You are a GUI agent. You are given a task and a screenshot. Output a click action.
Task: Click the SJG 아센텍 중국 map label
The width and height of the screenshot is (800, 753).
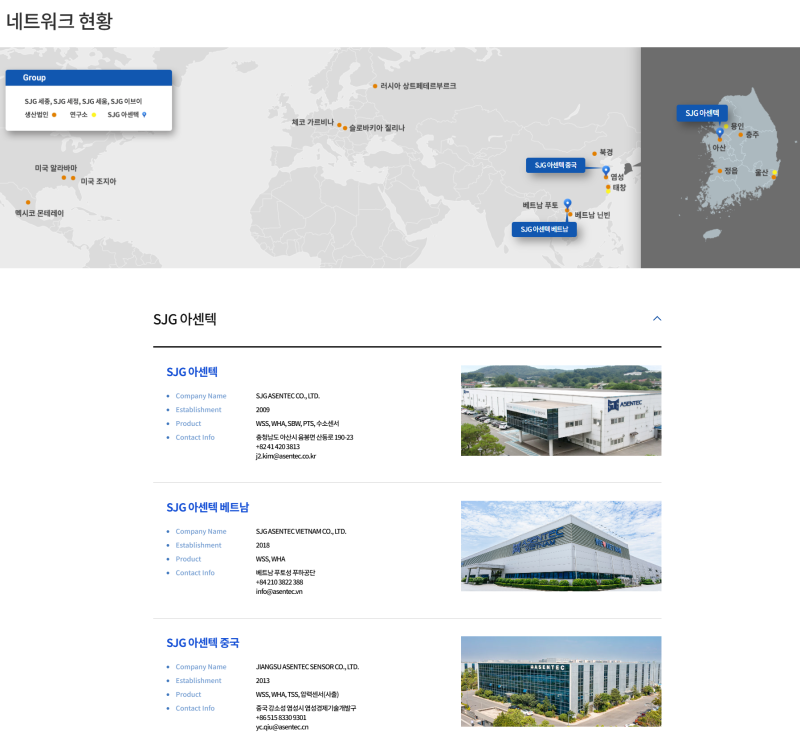pyautogui.click(x=555, y=165)
